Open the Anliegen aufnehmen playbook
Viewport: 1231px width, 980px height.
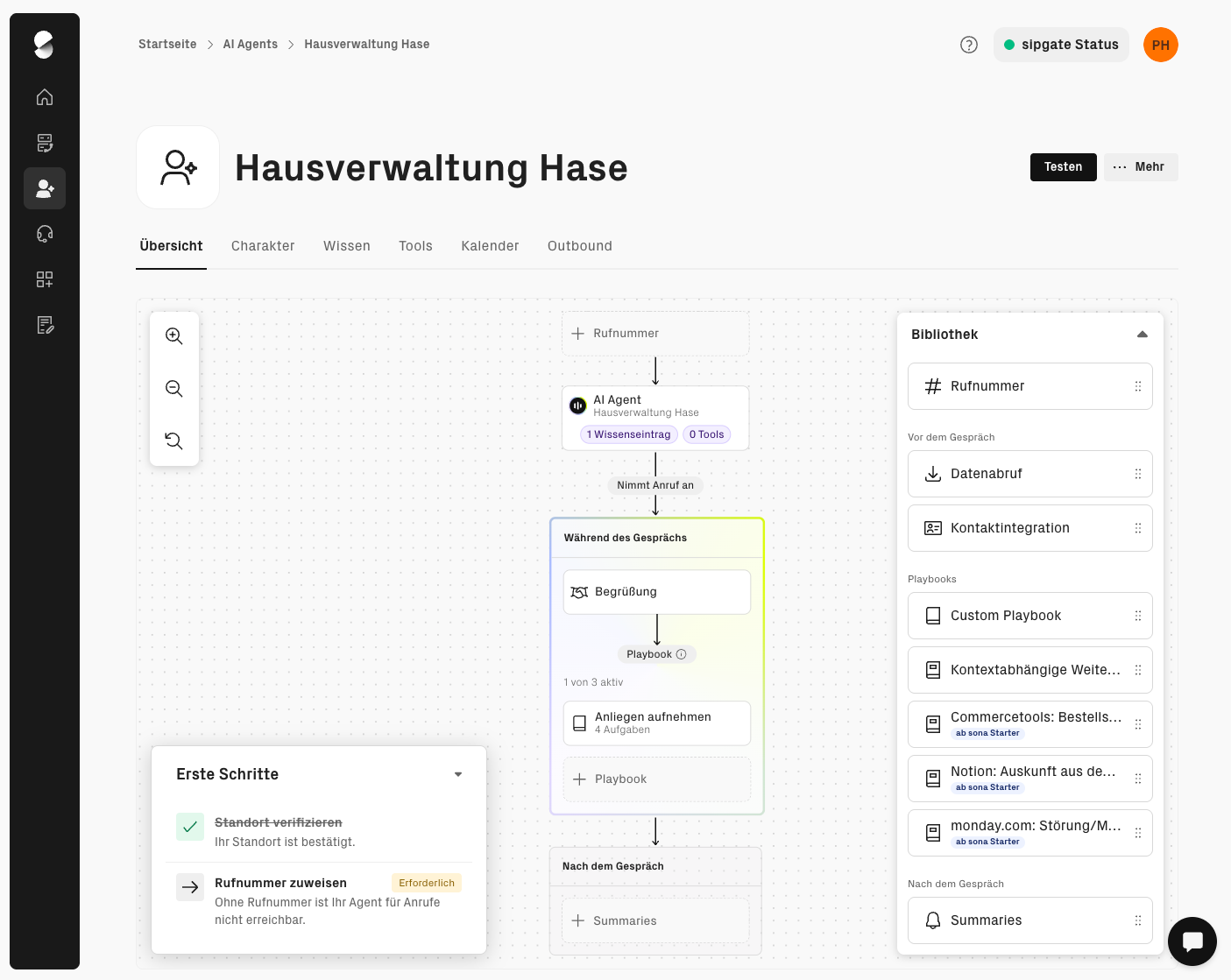click(657, 723)
